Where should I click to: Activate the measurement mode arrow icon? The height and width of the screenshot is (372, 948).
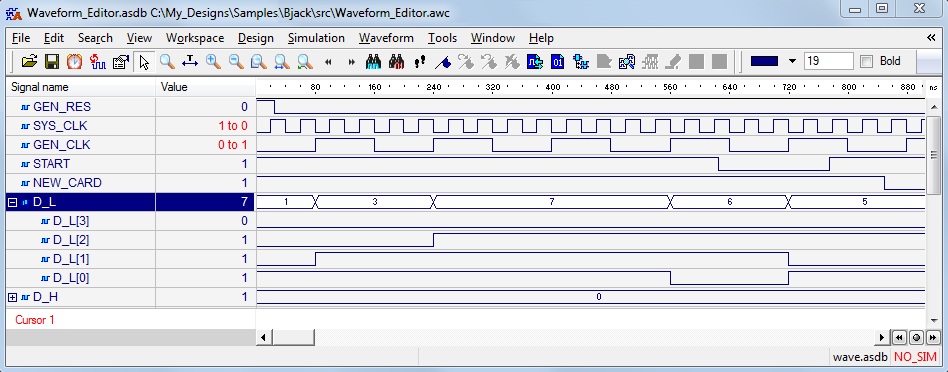point(190,62)
